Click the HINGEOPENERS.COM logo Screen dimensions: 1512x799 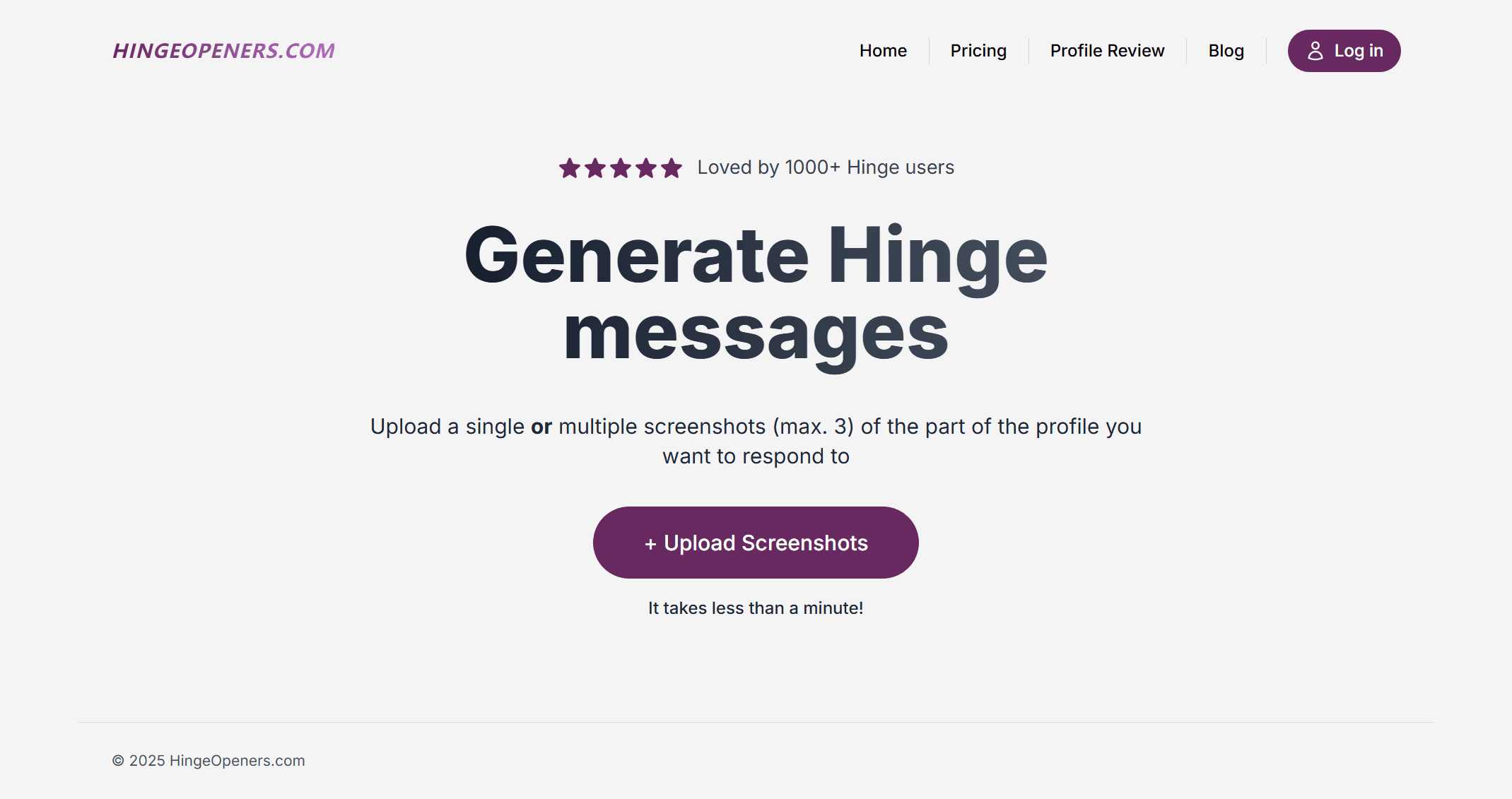point(223,51)
